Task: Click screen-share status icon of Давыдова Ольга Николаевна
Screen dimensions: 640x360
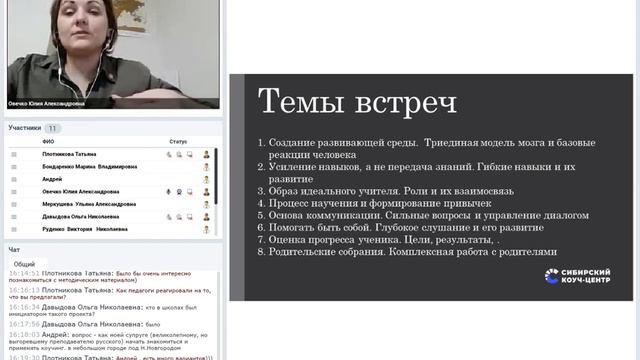Action: click(190, 217)
